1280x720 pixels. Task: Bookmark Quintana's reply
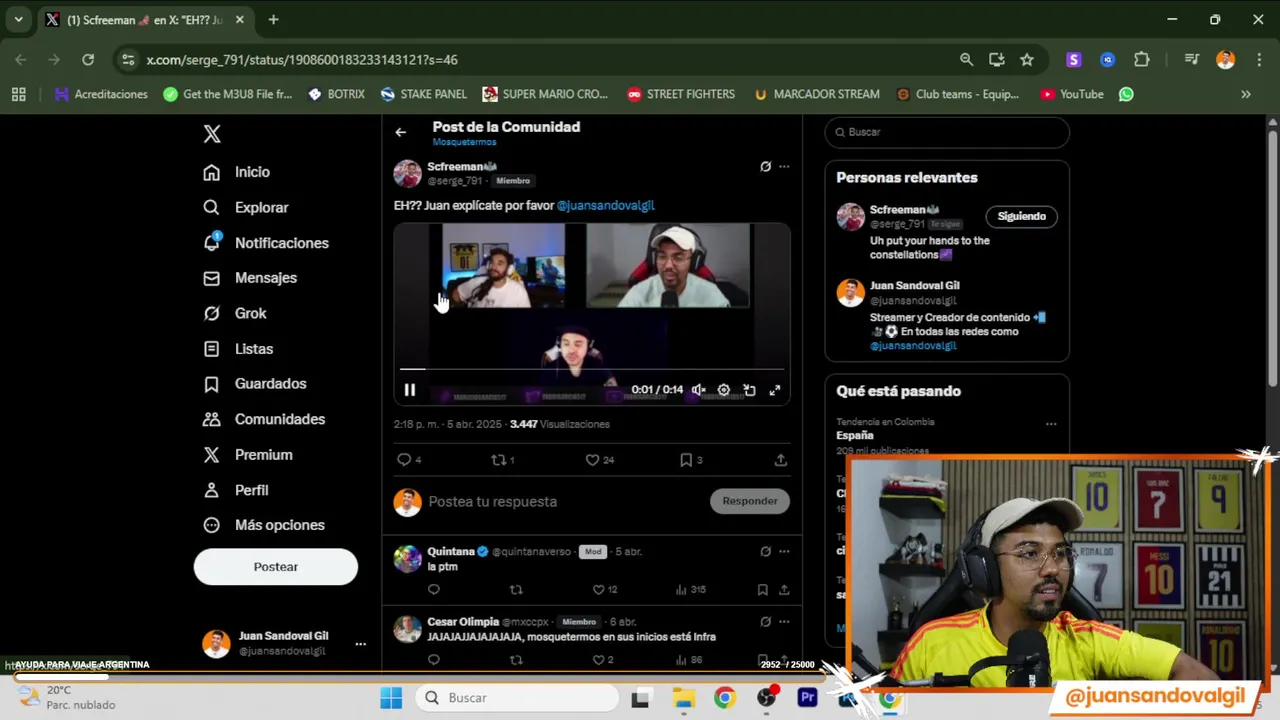point(762,590)
